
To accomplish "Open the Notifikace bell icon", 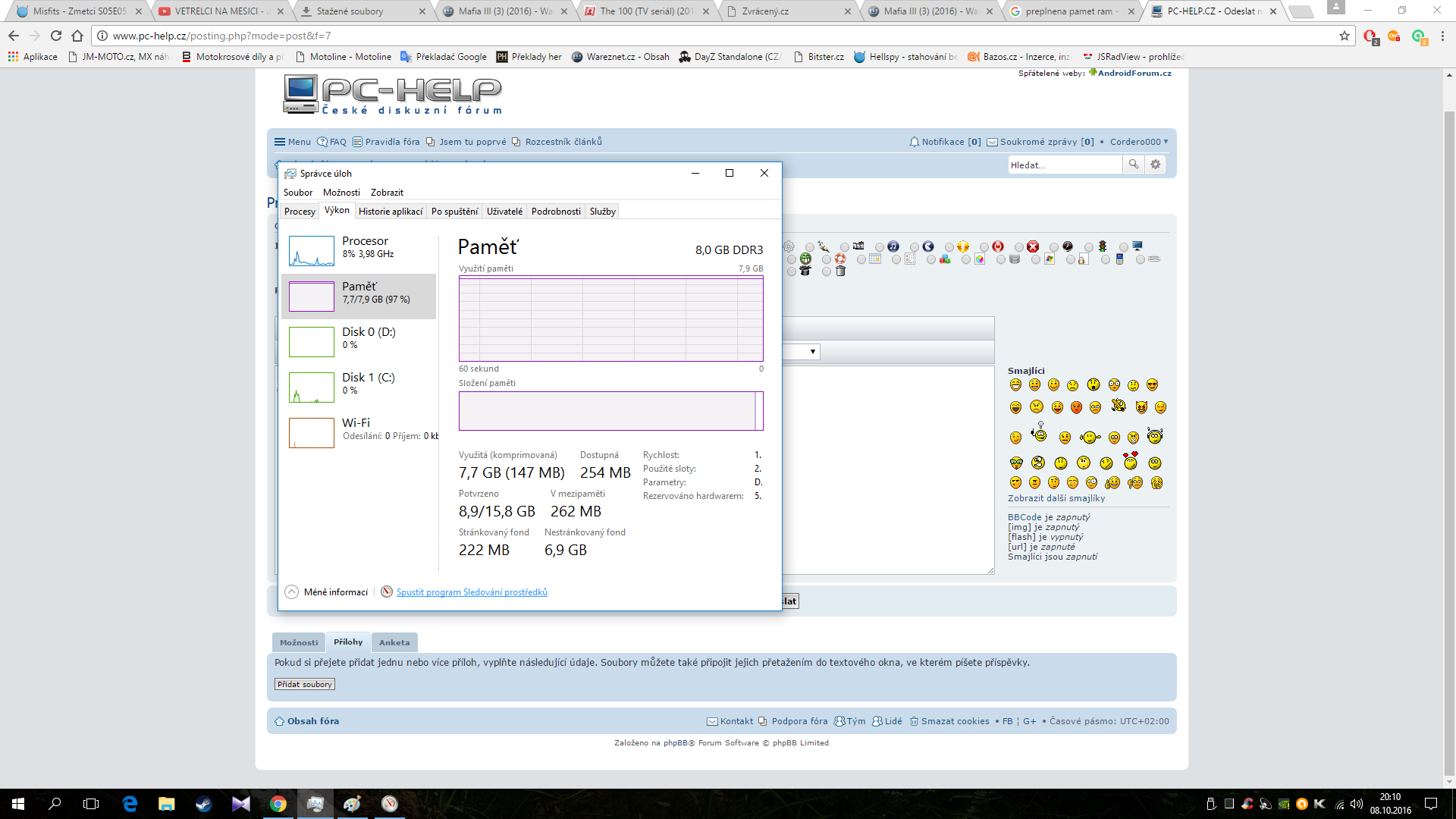I will click(914, 142).
